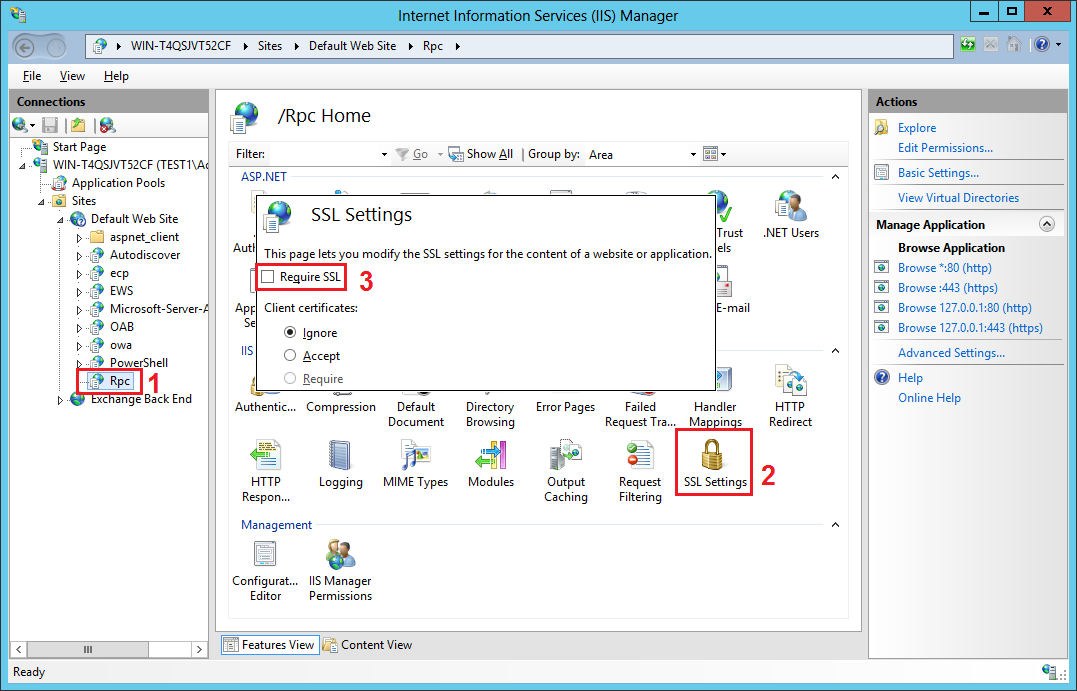Open Basic Settings action link
The image size is (1077, 691).
938,173
